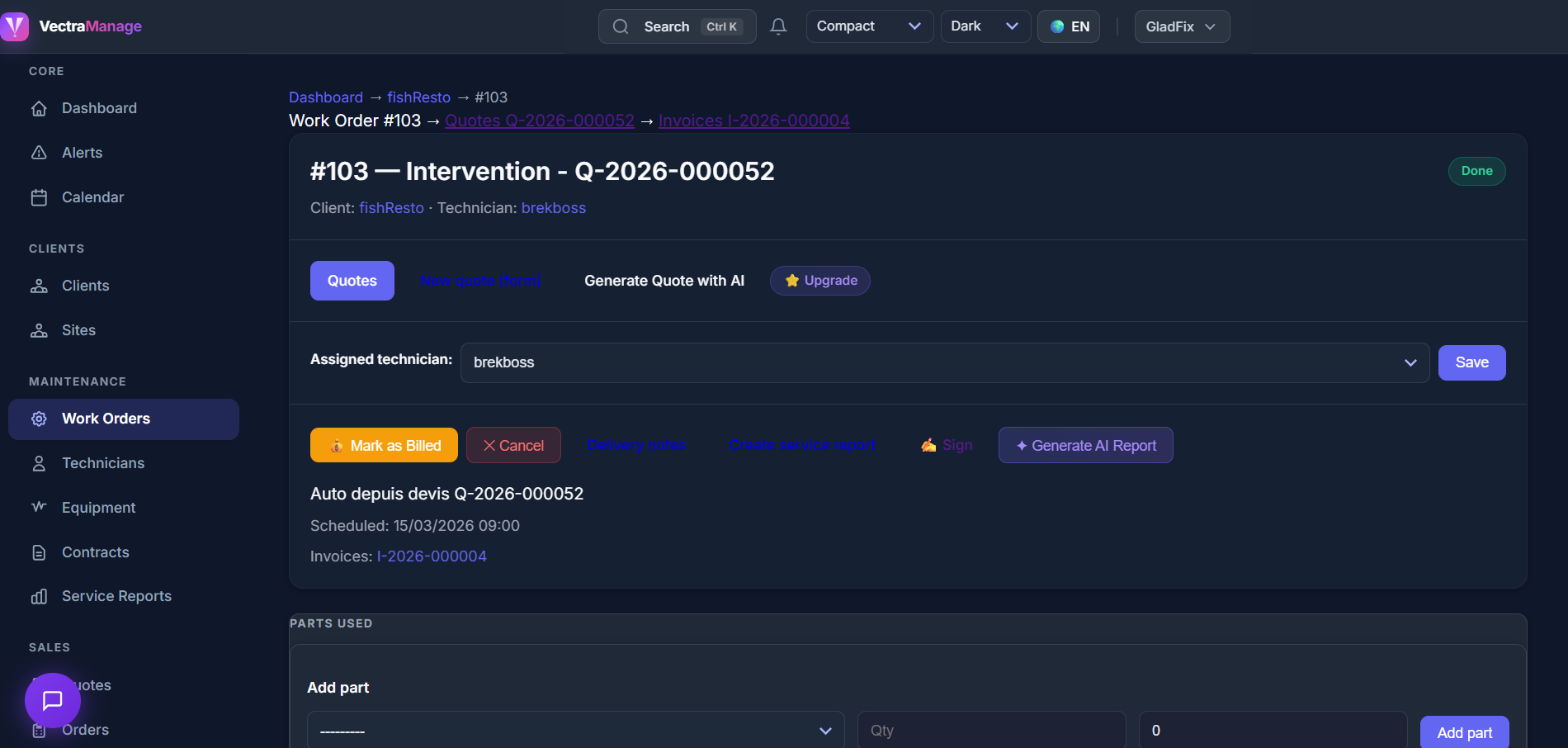Screen dimensions: 1568x748
Task: Open the EN language selector
Action: (x=1069, y=26)
